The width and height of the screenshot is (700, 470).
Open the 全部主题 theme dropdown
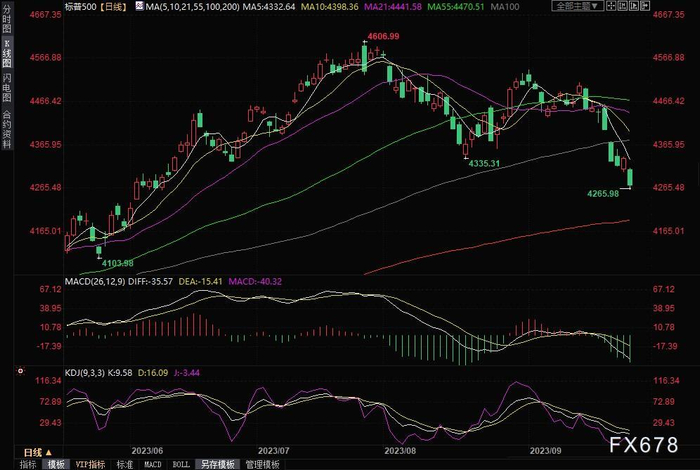pos(578,6)
